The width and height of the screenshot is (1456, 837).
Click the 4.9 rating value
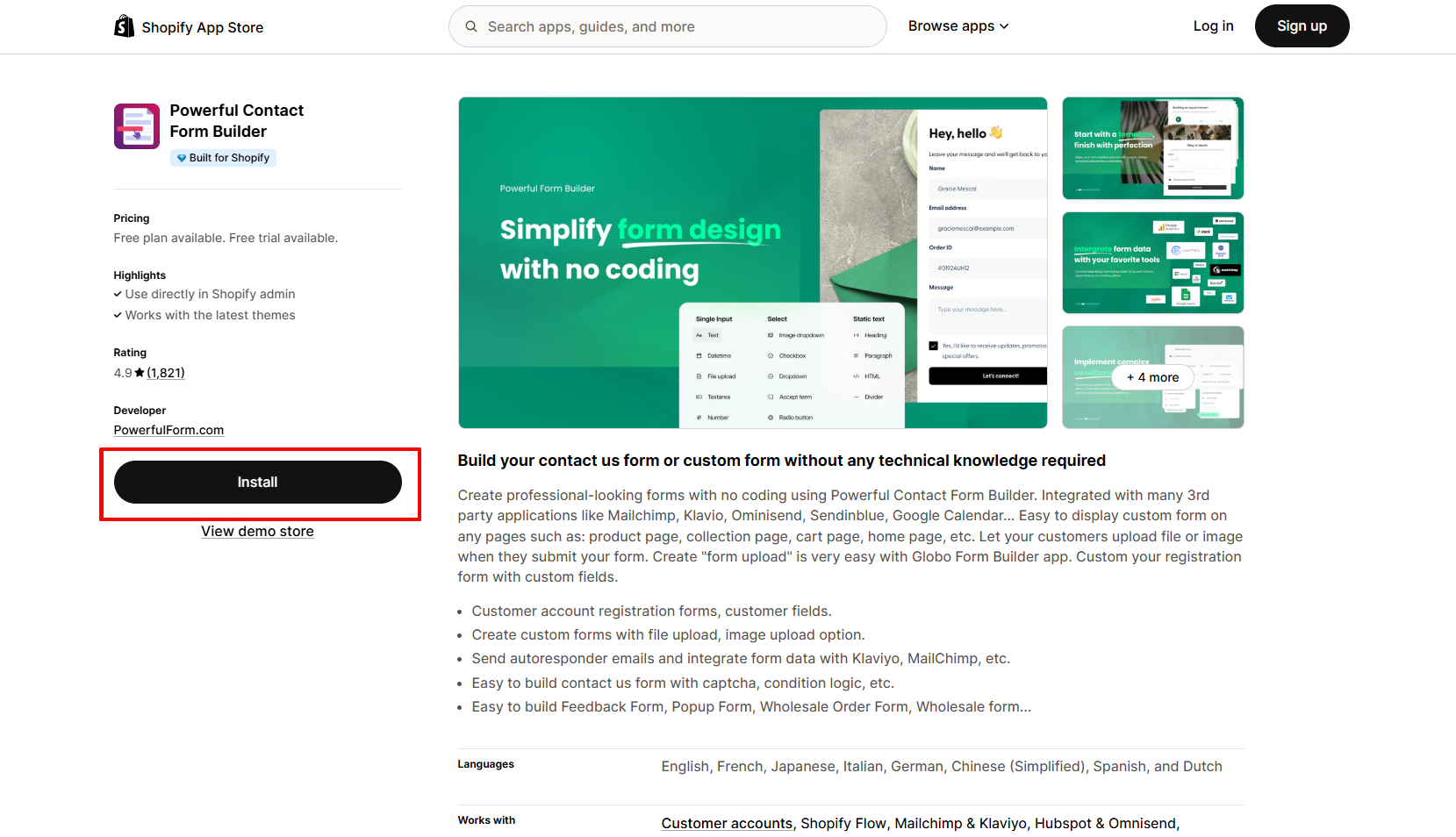123,373
